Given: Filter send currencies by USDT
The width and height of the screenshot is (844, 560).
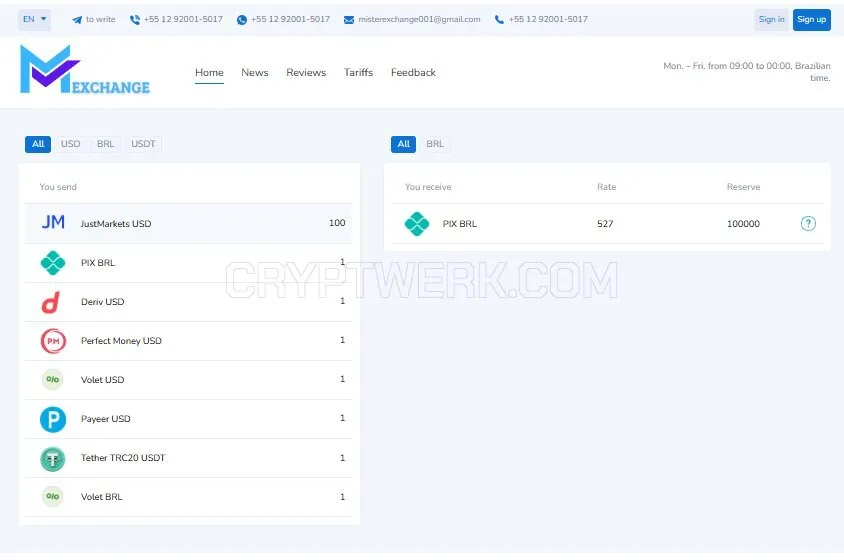Looking at the screenshot, I should (143, 144).
